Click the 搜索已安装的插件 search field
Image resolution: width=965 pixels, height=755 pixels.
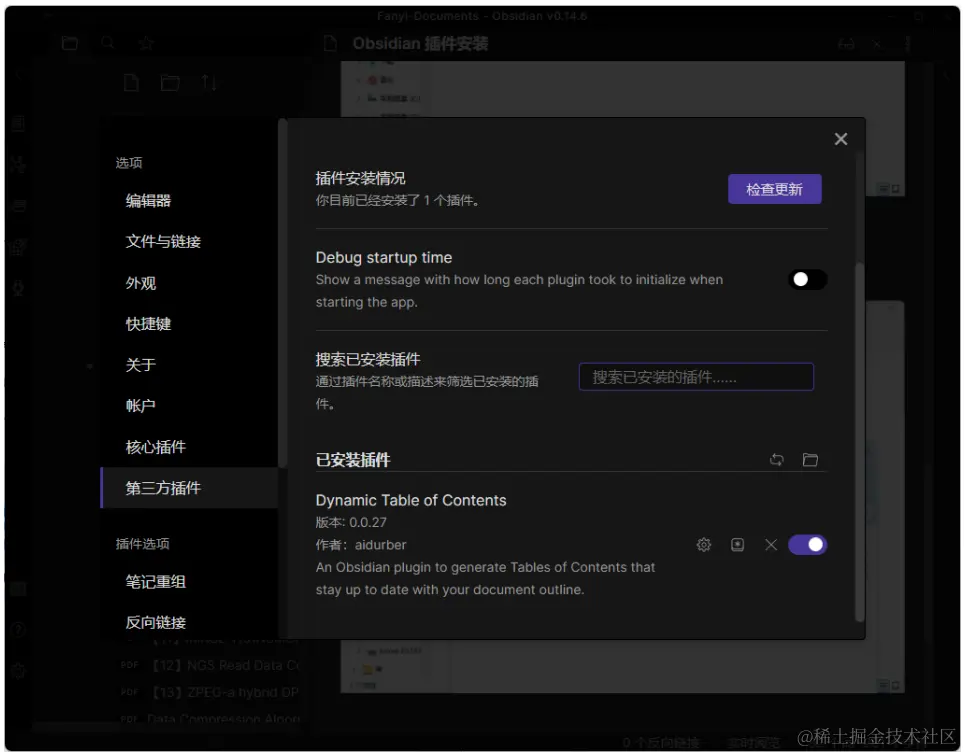(x=696, y=377)
